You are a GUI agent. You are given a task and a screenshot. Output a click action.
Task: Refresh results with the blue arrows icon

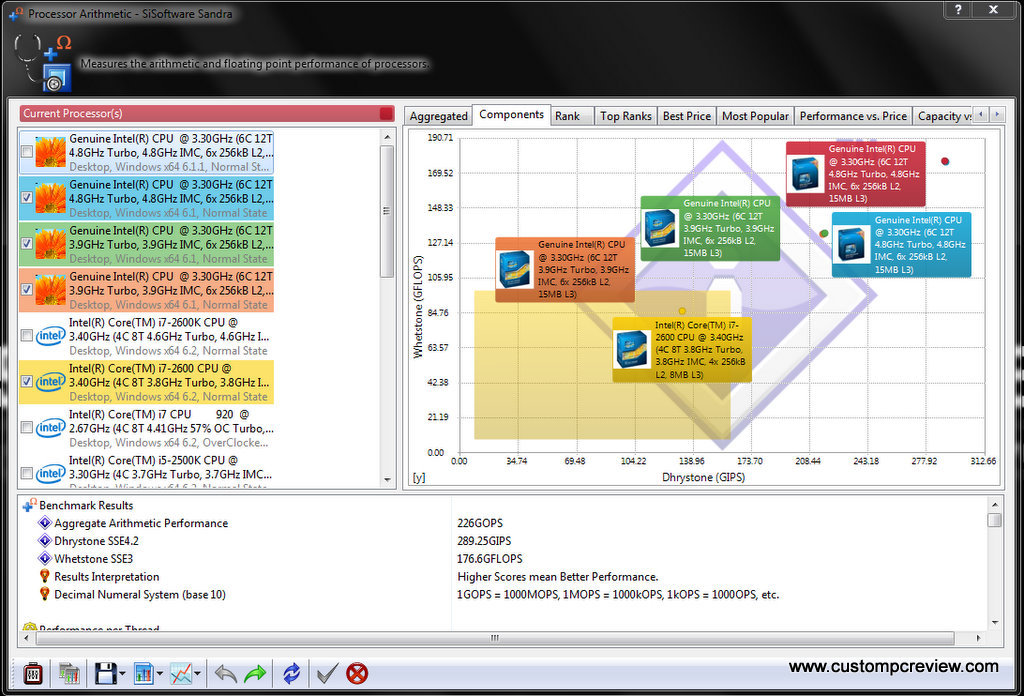[x=291, y=673]
